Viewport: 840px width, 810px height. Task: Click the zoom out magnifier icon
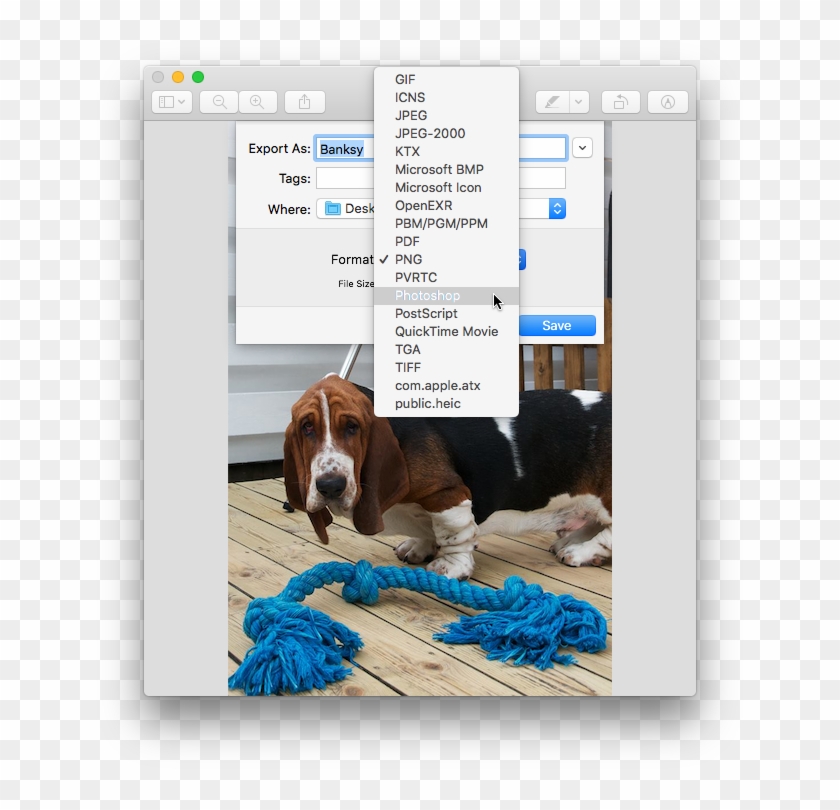[219, 101]
